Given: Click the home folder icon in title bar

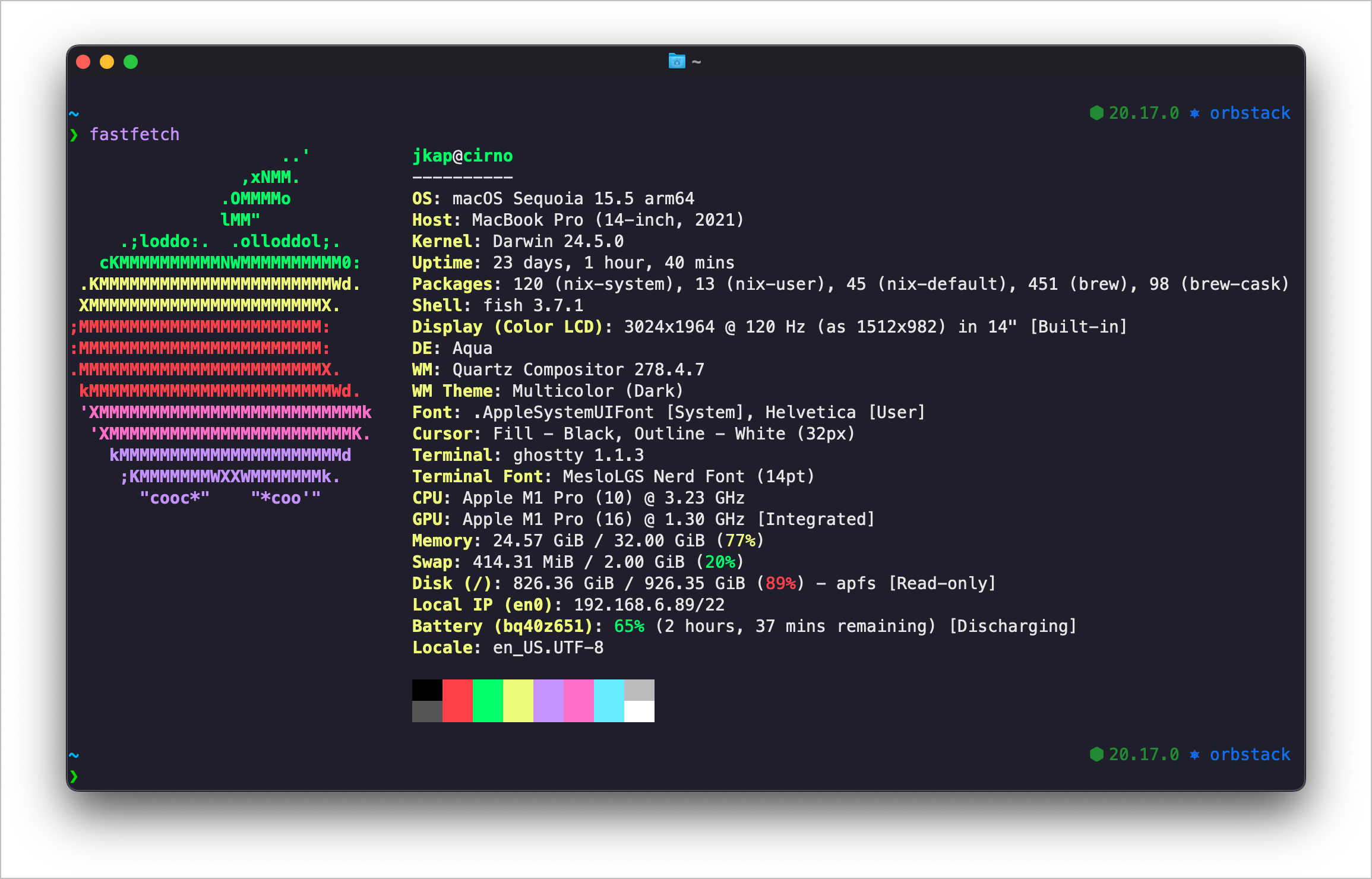Looking at the screenshot, I should (676, 61).
